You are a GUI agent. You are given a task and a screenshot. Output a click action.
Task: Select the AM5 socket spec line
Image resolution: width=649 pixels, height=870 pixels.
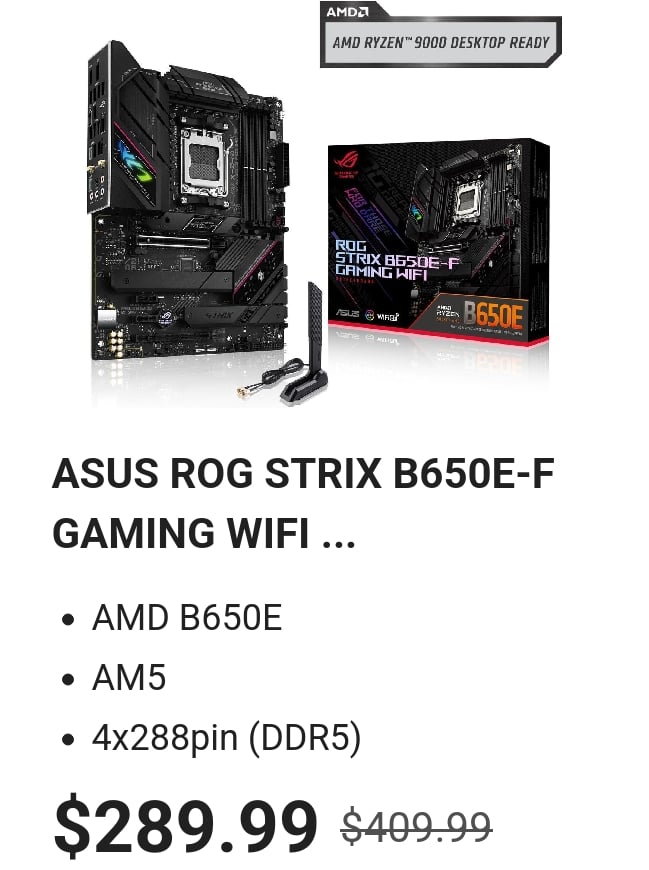[129, 677]
